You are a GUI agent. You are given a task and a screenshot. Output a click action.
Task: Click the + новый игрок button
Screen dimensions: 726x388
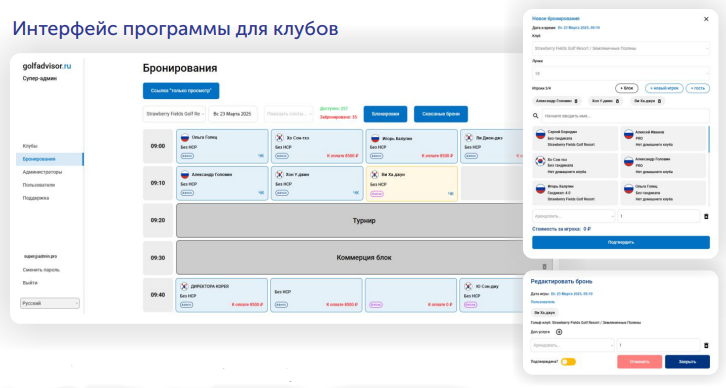click(x=664, y=88)
